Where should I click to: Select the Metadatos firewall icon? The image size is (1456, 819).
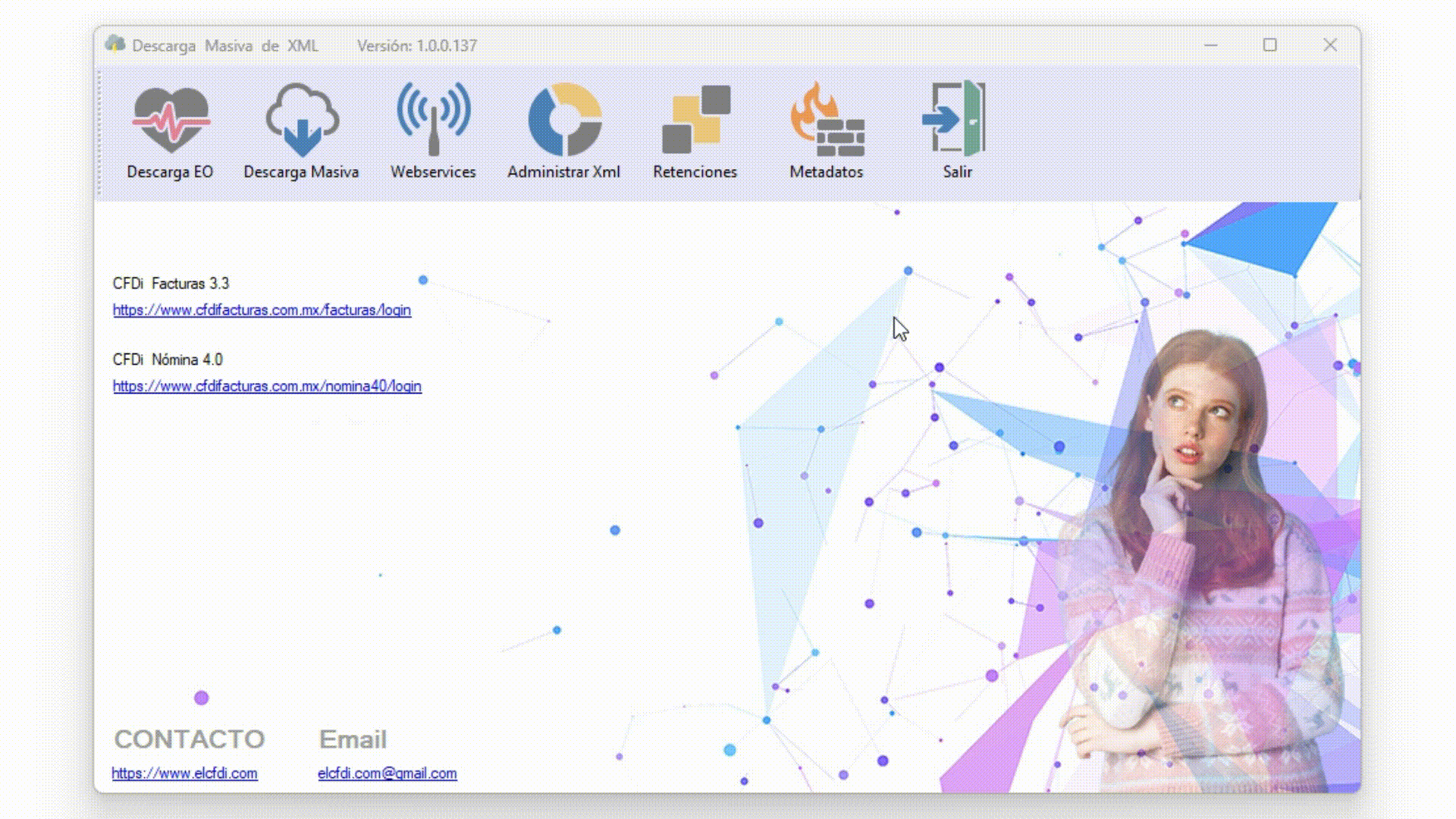coord(827,120)
